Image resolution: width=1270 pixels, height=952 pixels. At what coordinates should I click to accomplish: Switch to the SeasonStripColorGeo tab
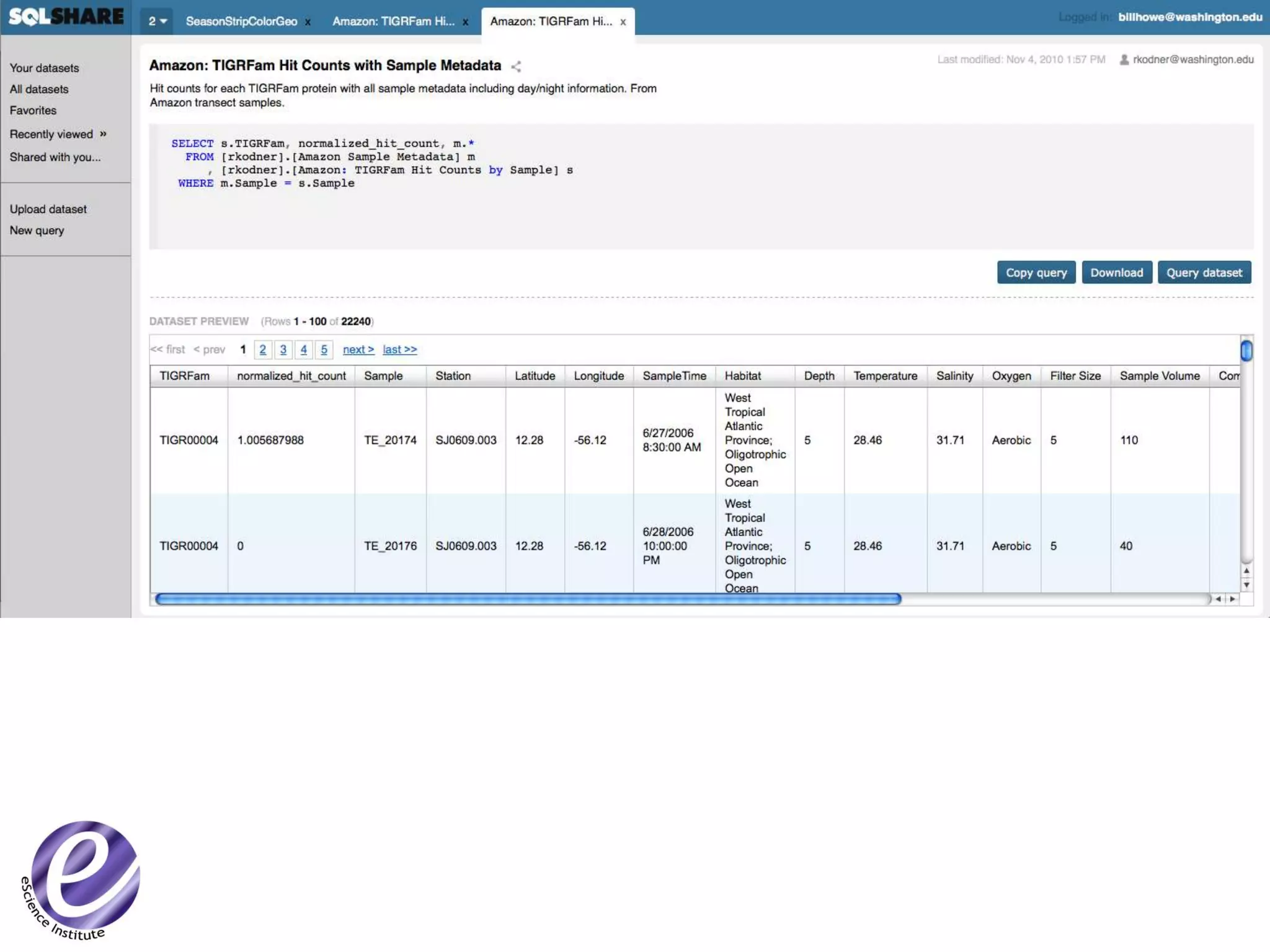coord(241,22)
